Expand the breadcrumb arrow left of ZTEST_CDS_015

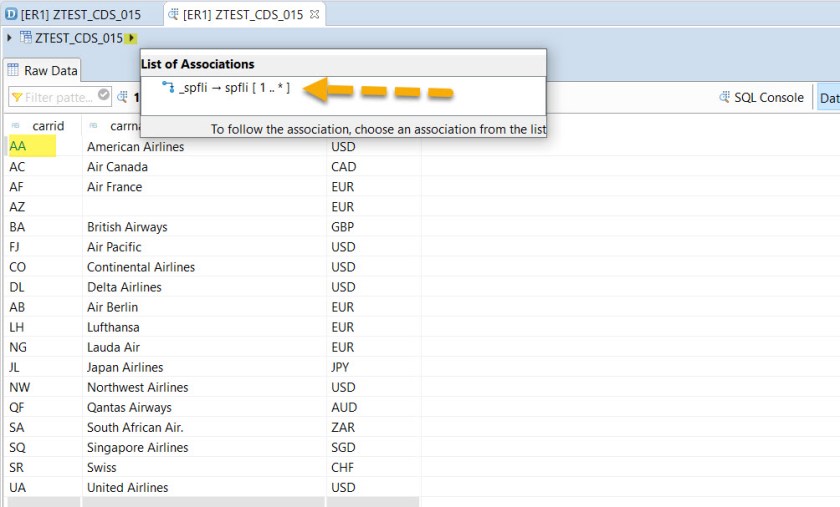coord(9,38)
